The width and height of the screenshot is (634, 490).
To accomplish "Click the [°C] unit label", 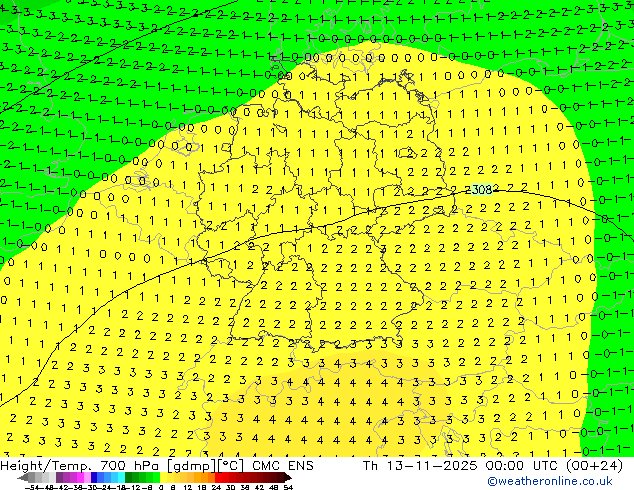I will tap(231, 466).
